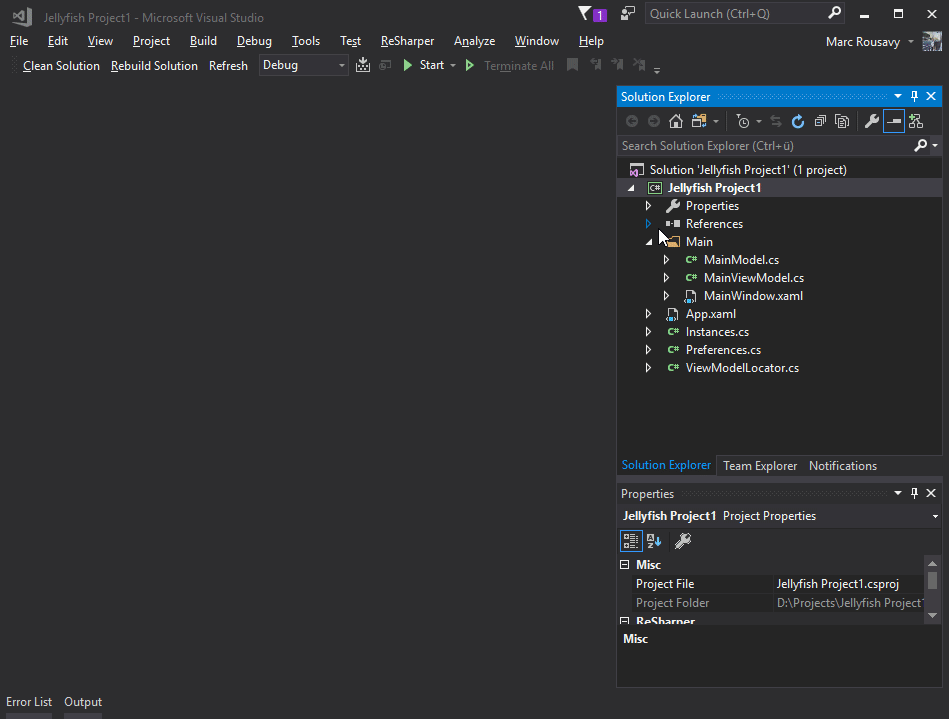
Task: Click the notifications flag icon
Action: coord(585,13)
